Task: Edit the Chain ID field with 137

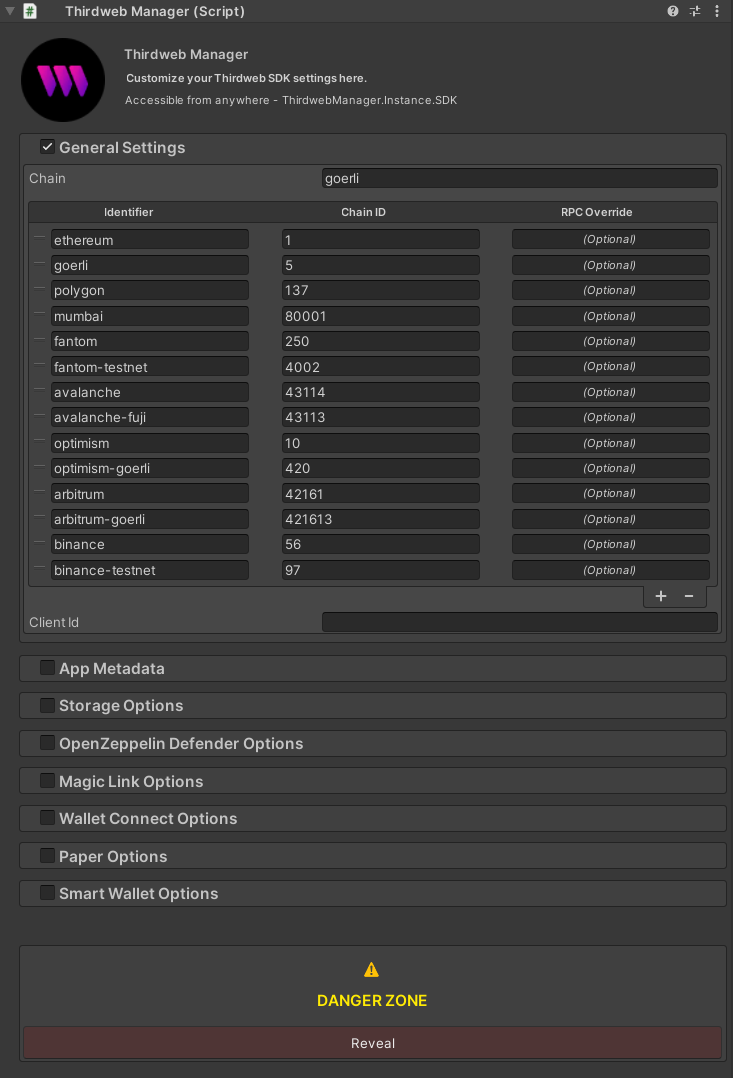Action: tap(381, 290)
